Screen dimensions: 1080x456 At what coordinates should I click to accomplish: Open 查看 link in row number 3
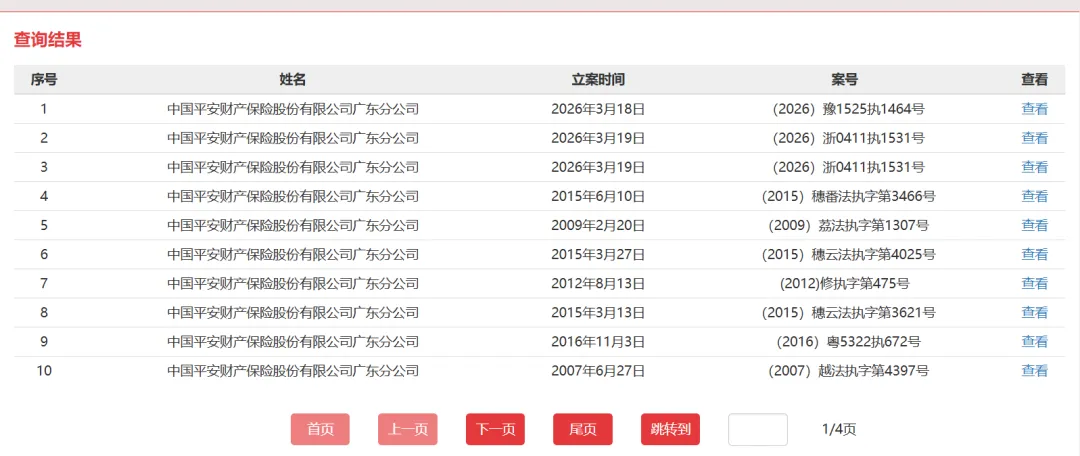click(1034, 167)
